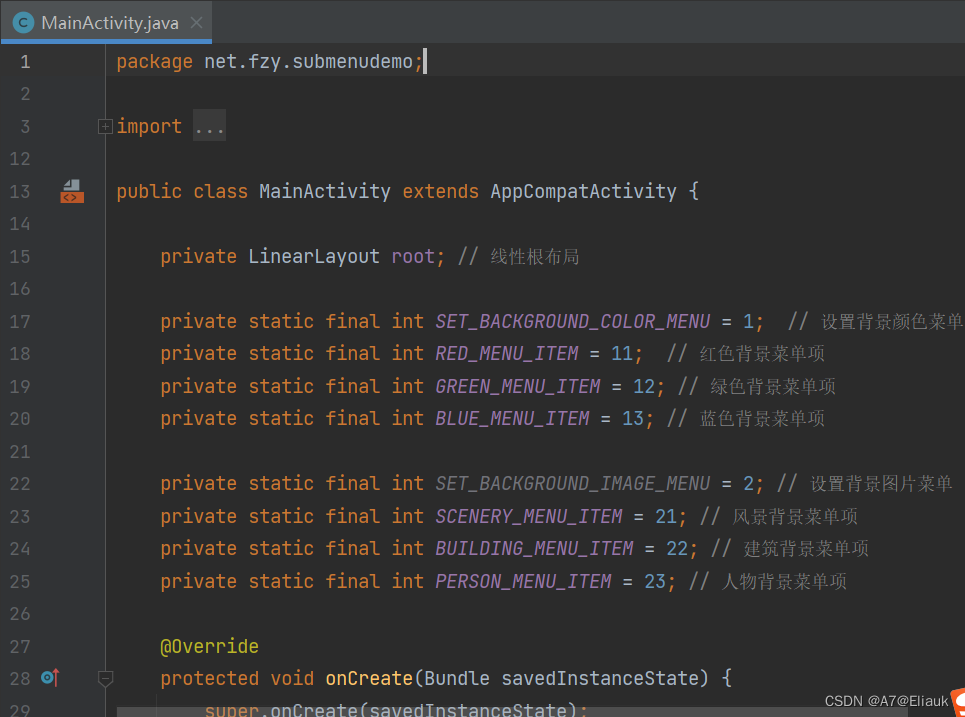The width and height of the screenshot is (965, 717).
Task: Click the import keyword on line 3
Action: (x=150, y=126)
